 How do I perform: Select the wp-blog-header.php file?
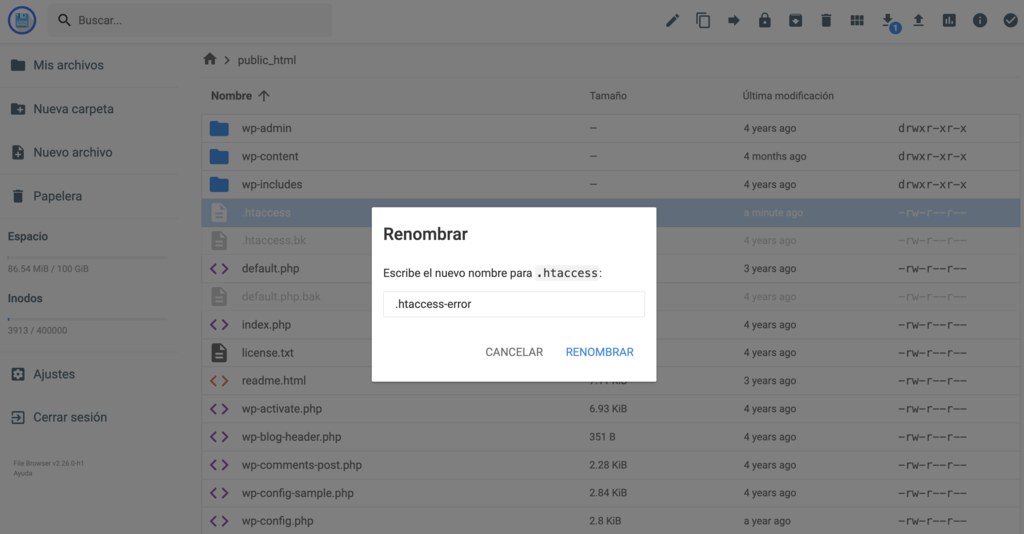[x=611, y=437]
